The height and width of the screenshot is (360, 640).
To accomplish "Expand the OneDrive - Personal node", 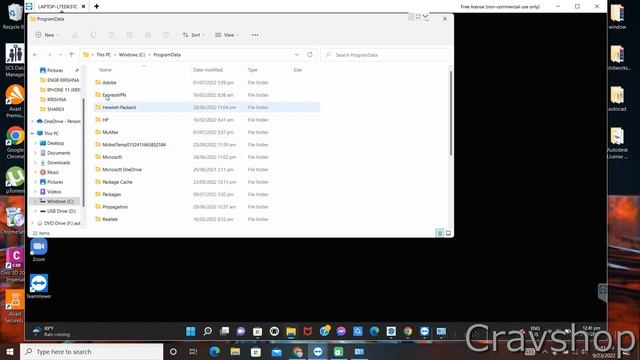I will click(x=33, y=121).
